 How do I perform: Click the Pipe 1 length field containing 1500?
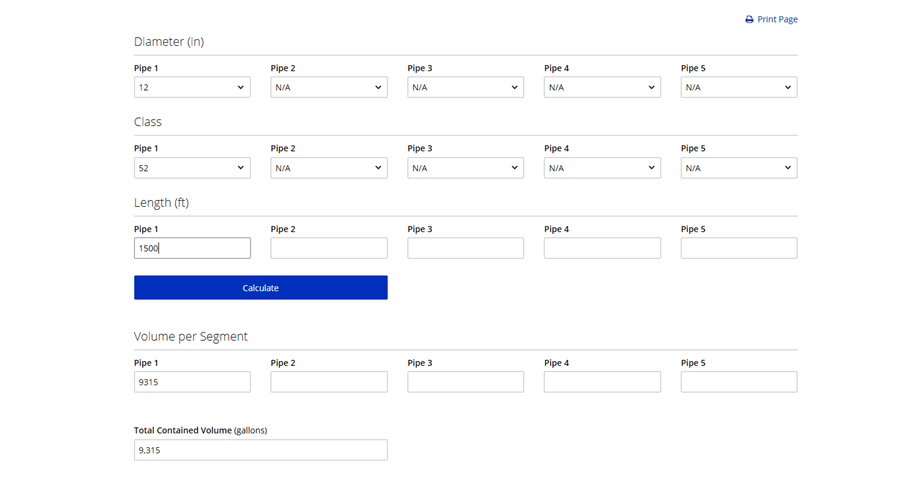point(192,248)
